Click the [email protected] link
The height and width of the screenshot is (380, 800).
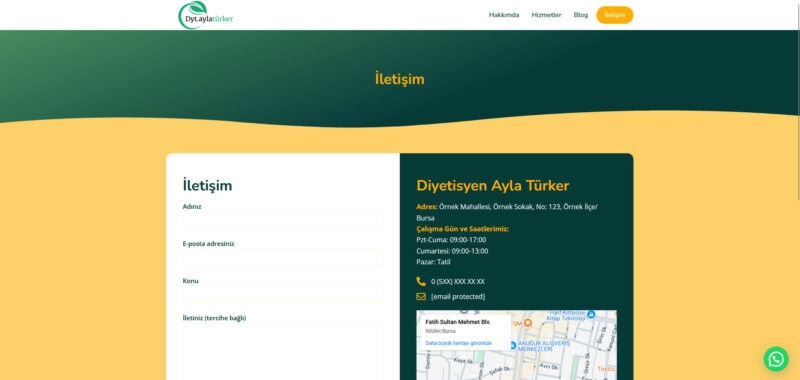(x=458, y=296)
